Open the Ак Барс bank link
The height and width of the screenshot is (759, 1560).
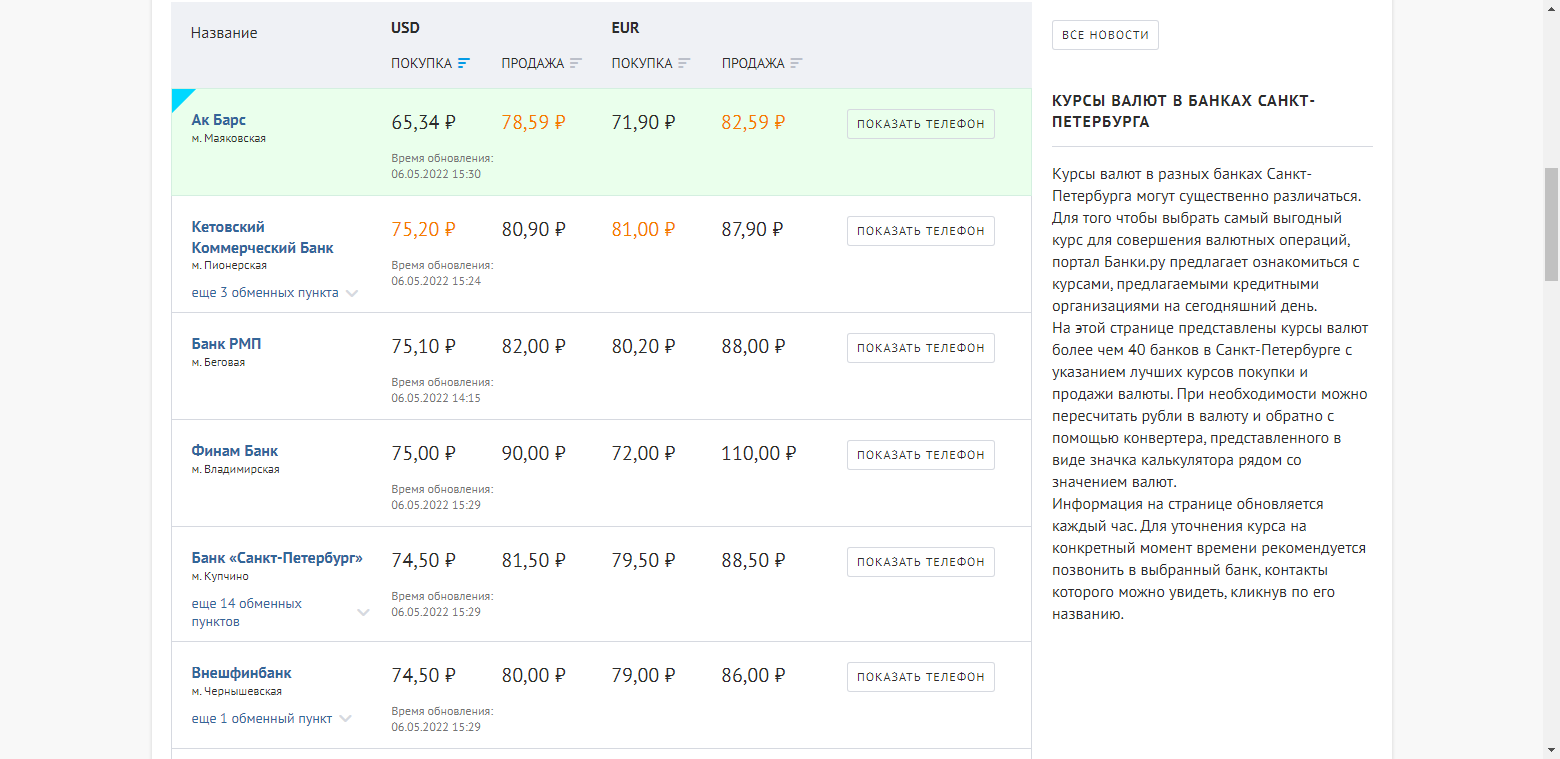(219, 120)
